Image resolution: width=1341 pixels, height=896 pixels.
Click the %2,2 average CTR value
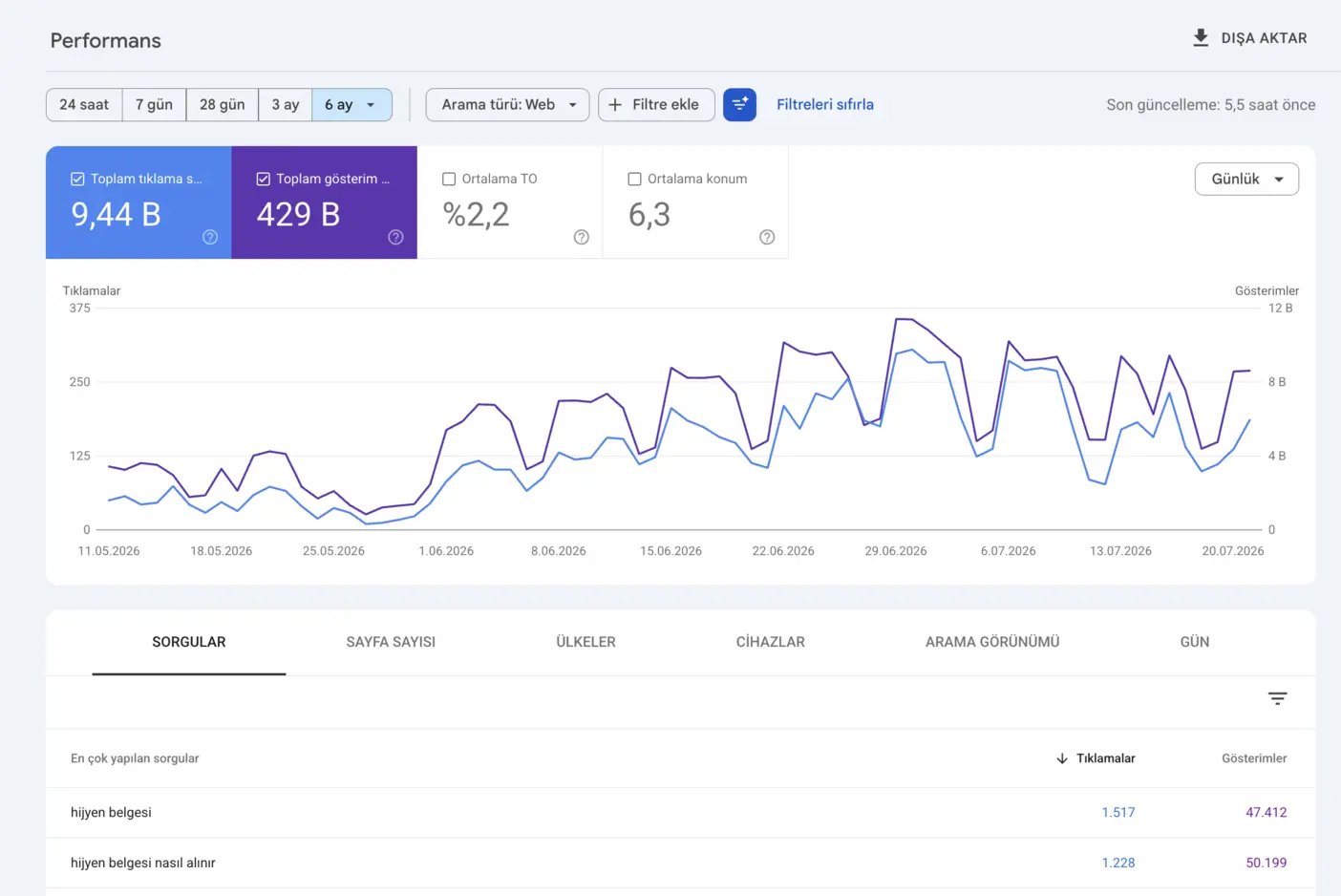pyautogui.click(x=476, y=215)
